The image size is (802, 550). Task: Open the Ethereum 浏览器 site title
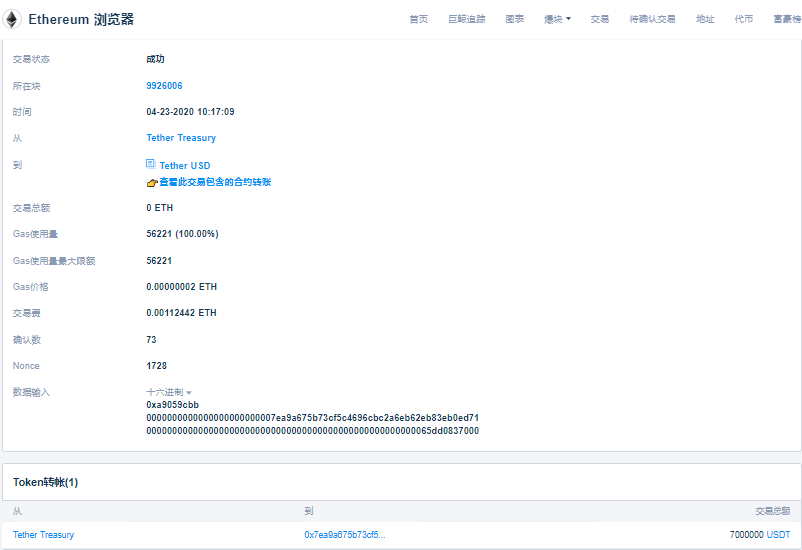click(x=81, y=19)
